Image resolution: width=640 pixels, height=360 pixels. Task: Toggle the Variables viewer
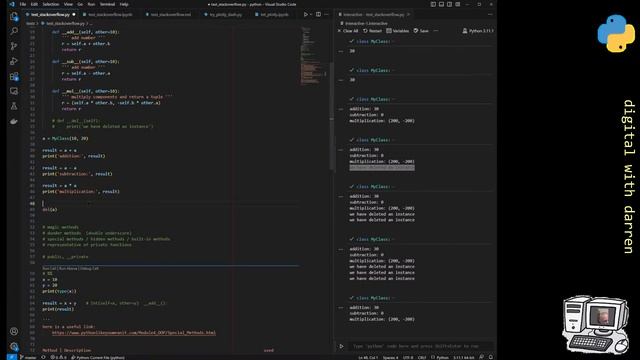tap(397, 31)
